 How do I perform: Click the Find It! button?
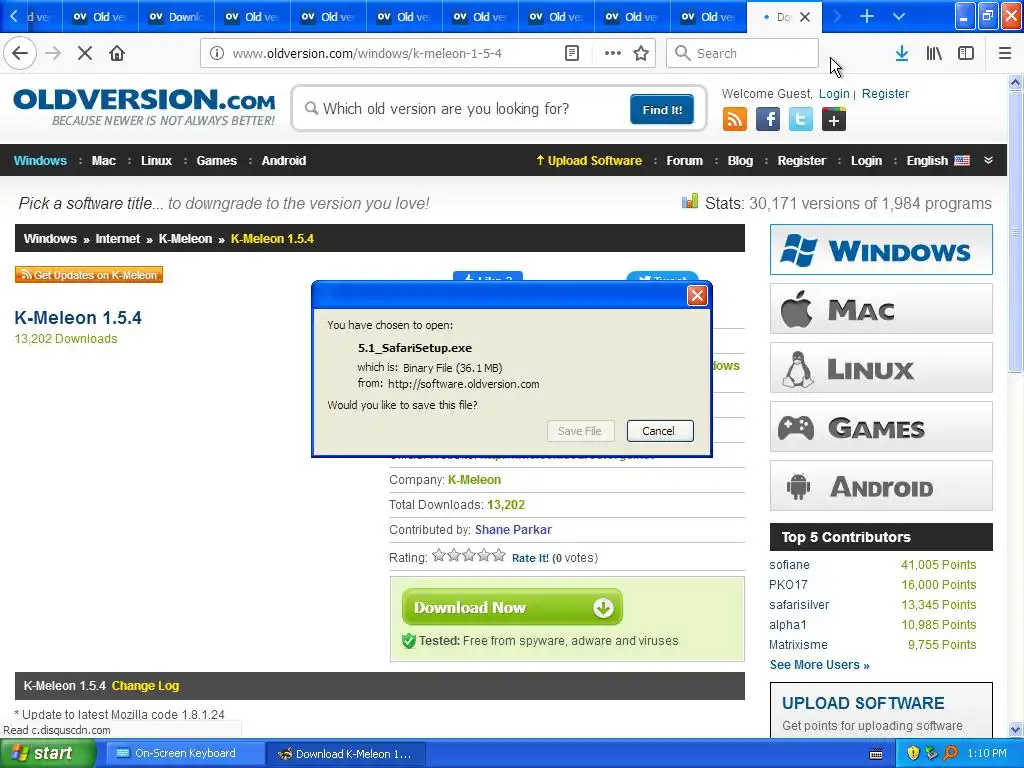tap(662, 109)
